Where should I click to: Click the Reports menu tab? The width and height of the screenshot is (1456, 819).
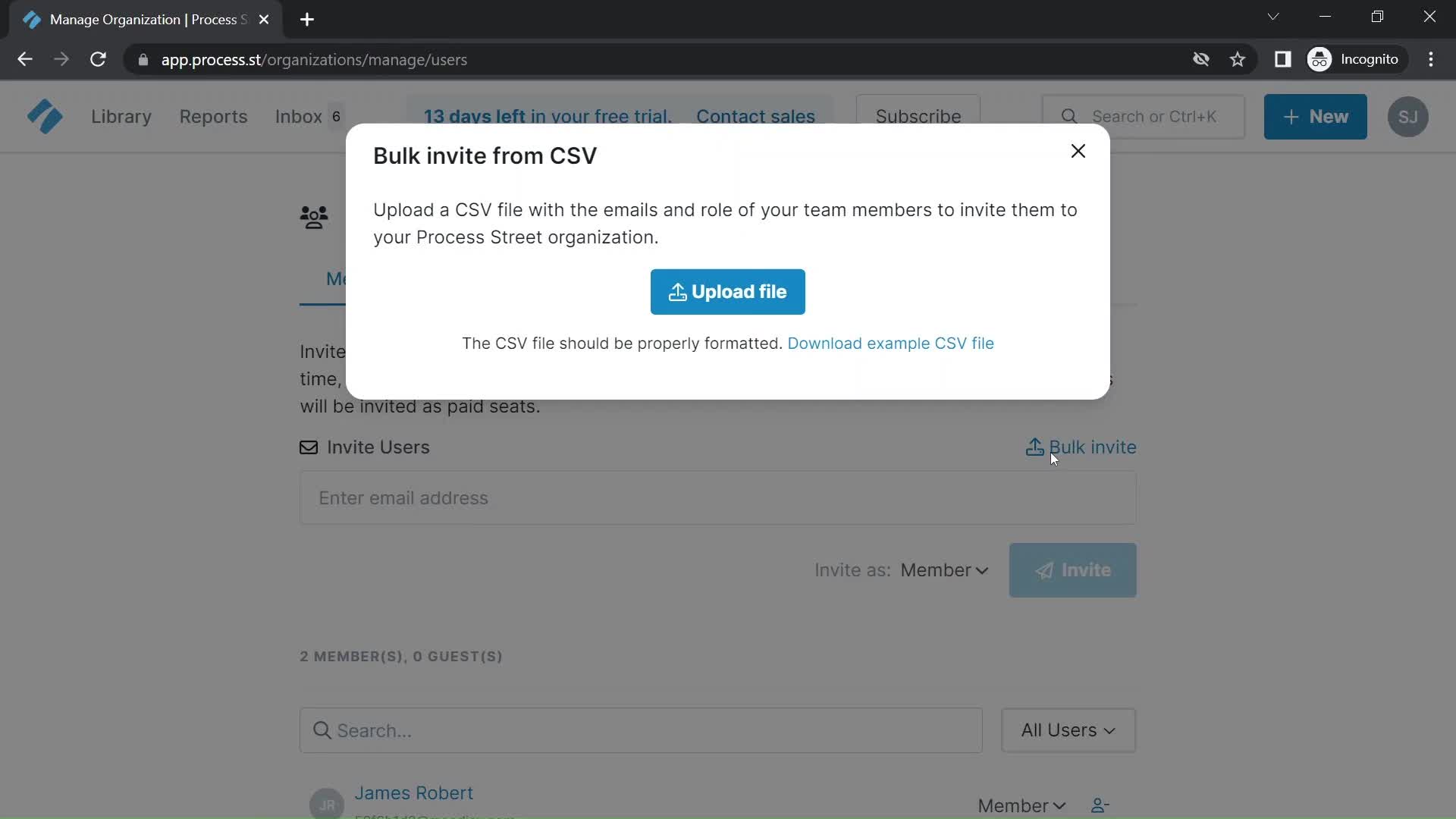tap(213, 116)
